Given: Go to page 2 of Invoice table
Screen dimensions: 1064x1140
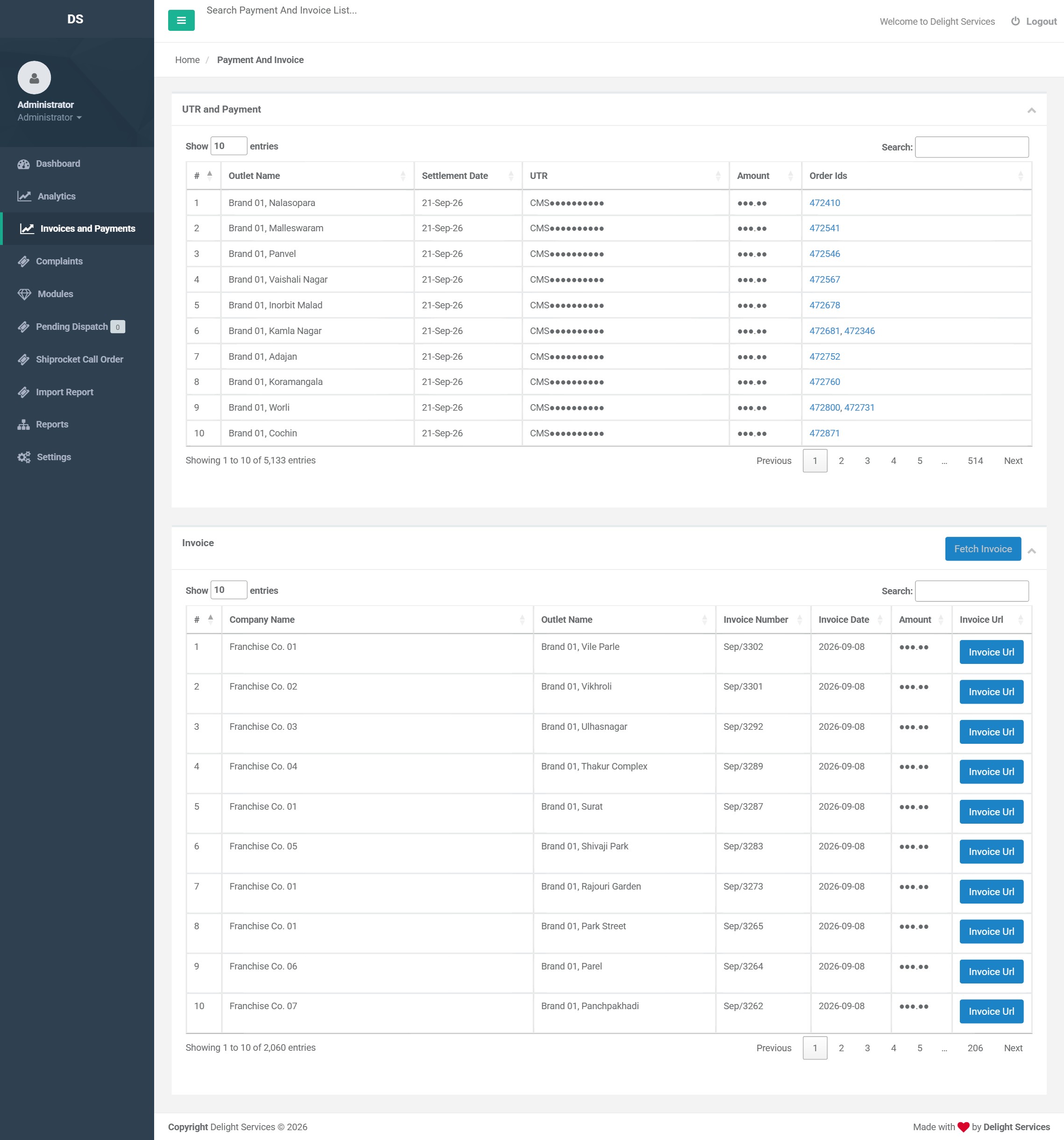Looking at the screenshot, I should click(841, 1048).
